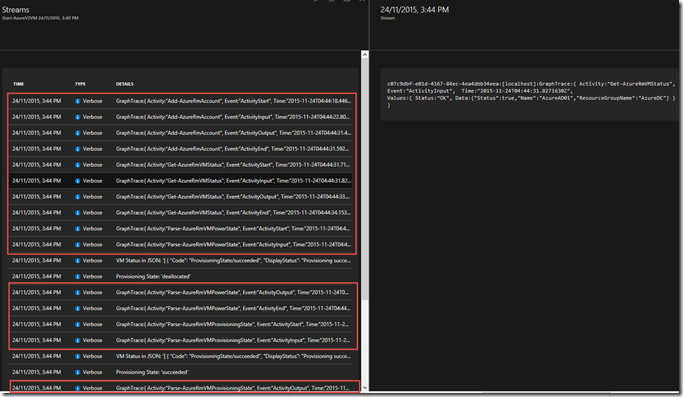
Task: View Get-AzureRmVMStatus ActivityStart trace
Action: coord(180,165)
